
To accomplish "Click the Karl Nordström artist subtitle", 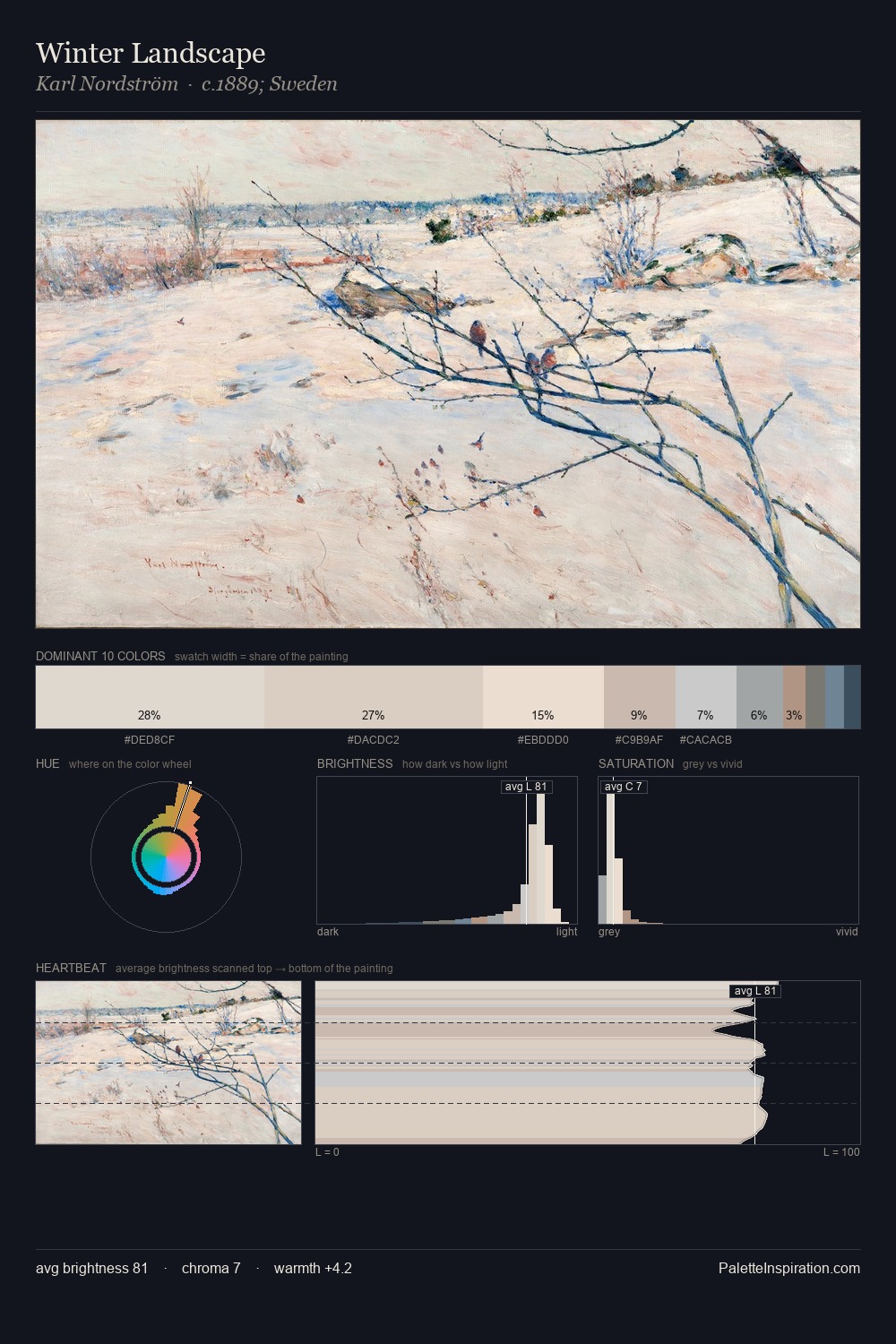I will 186,84.
